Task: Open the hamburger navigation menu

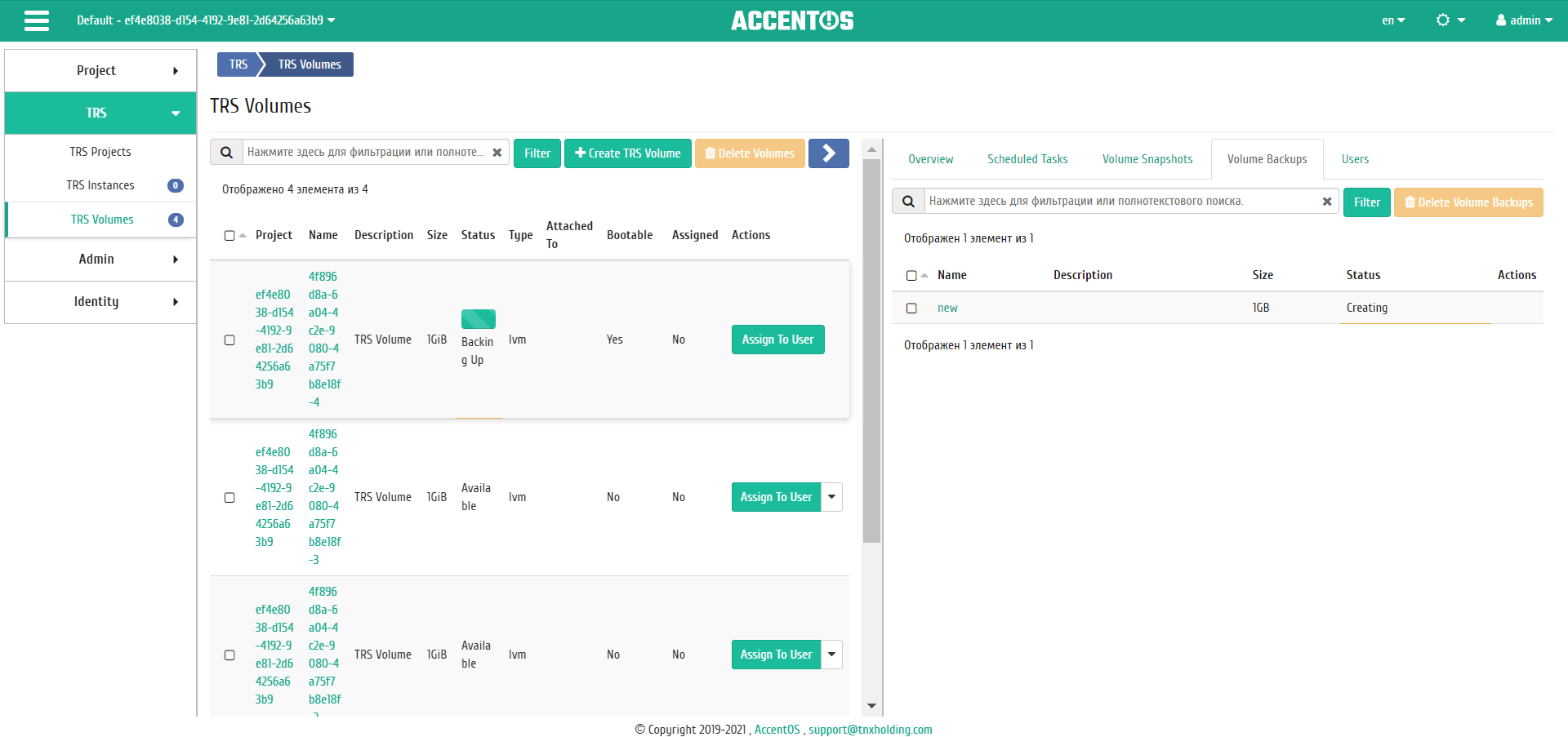Action: coord(37,20)
